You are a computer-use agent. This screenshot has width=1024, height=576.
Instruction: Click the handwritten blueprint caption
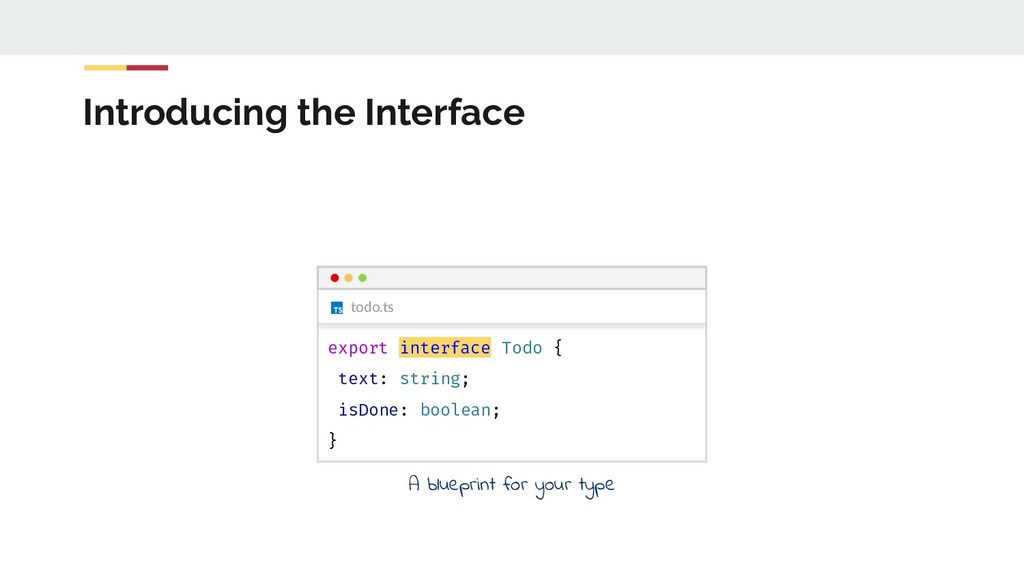pos(511,486)
